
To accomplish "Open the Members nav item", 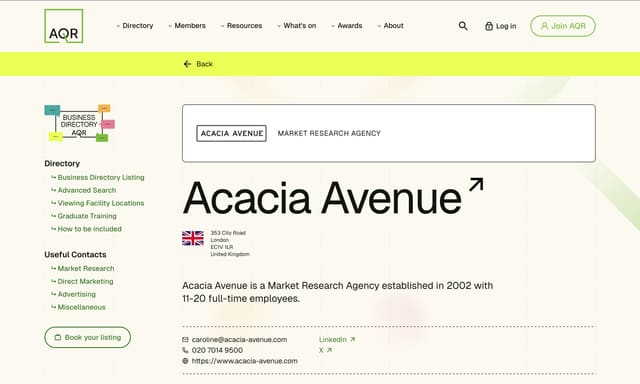I will click(190, 26).
